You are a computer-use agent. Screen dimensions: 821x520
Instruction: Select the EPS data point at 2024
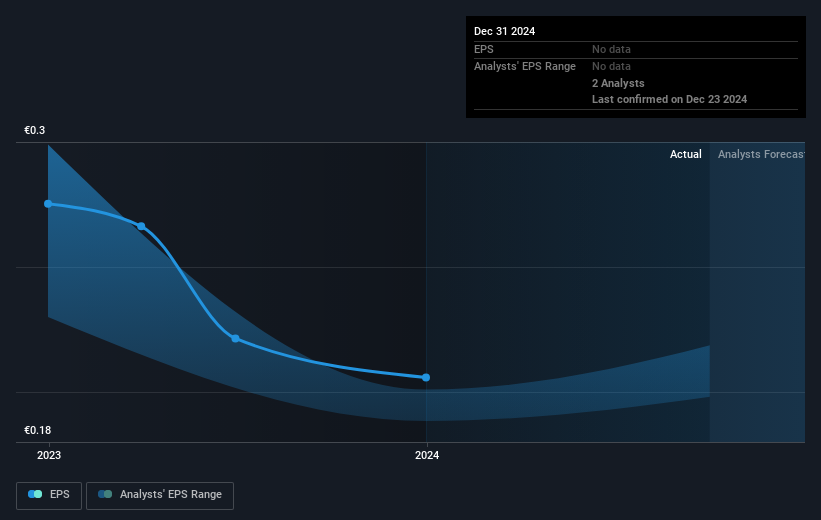426,378
